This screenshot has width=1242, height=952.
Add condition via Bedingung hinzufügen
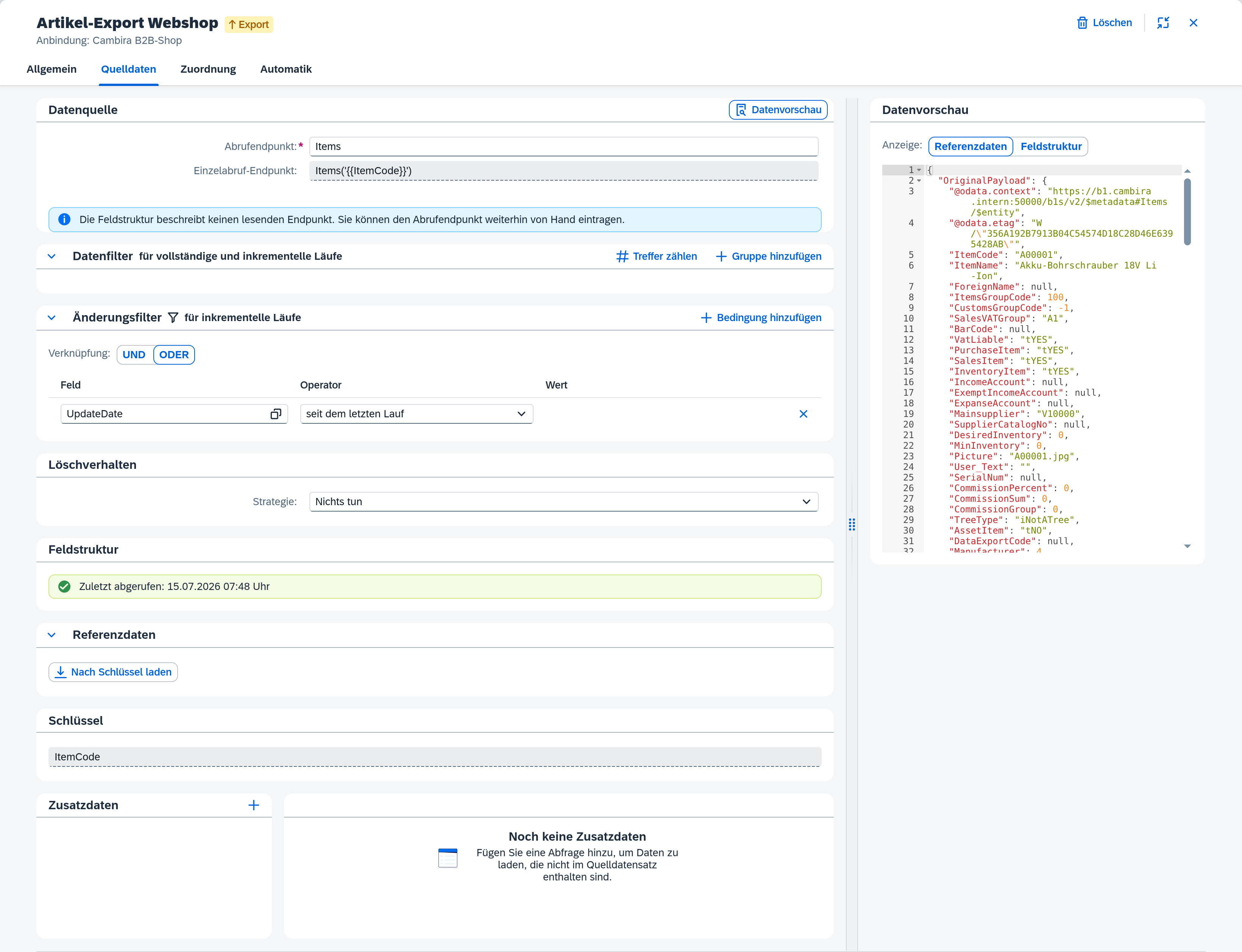coord(761,317)
